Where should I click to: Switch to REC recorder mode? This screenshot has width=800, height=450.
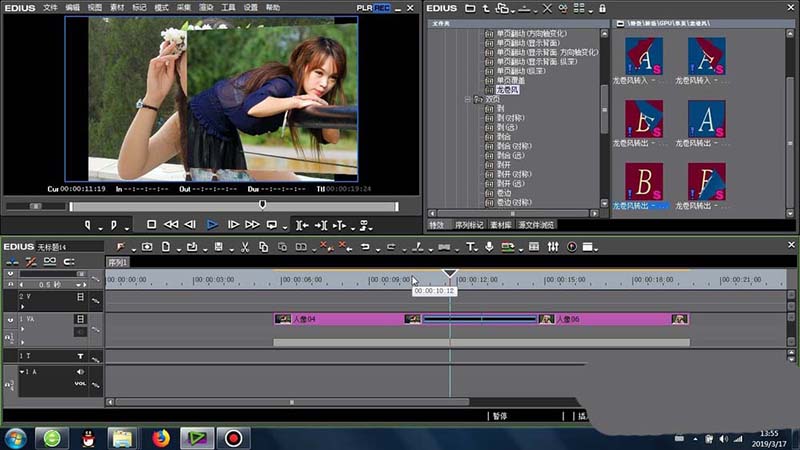tap(382, 8)
